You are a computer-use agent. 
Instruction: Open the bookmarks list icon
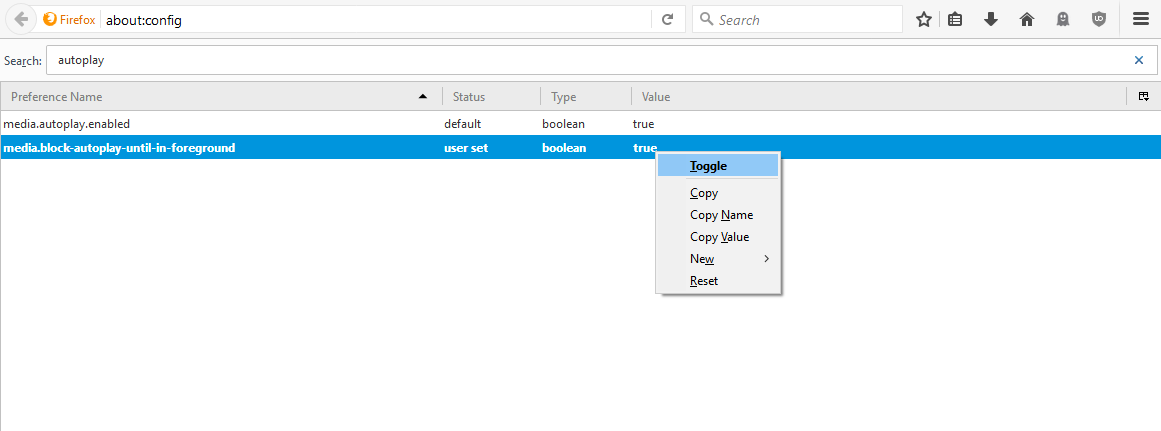point(955,20)
